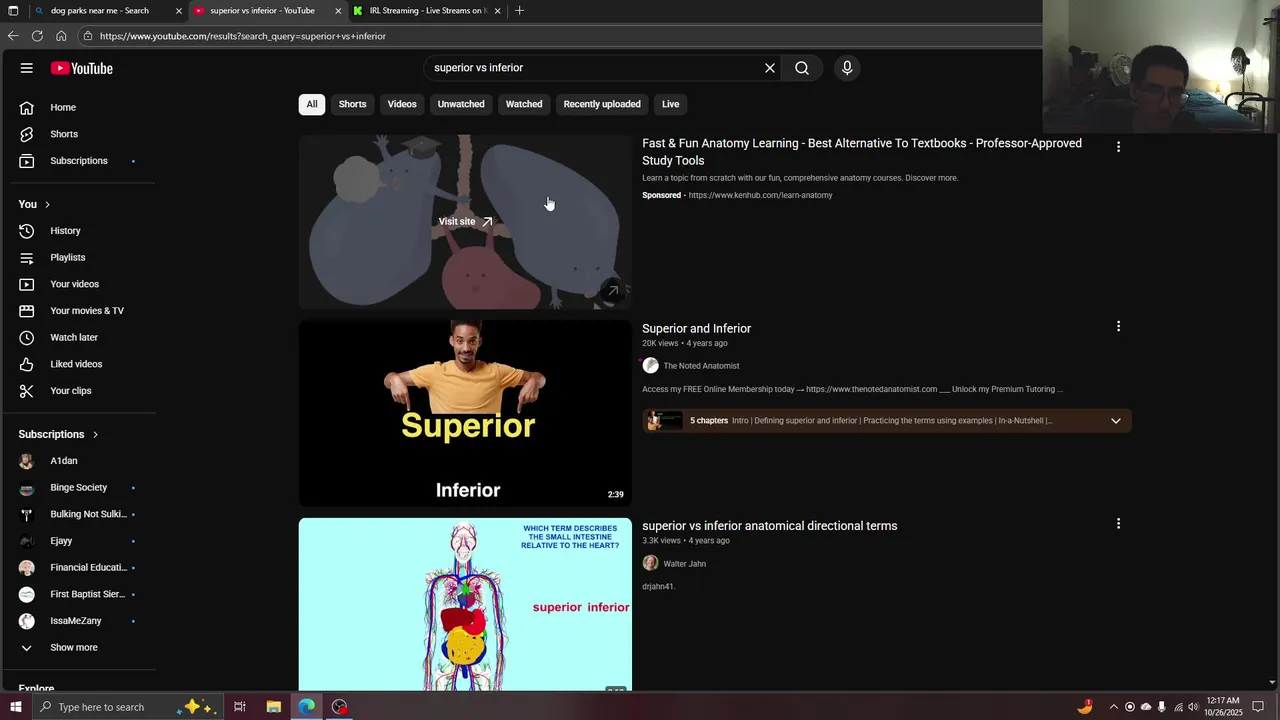Close the dog parks near me tab
This screenshot has width=1280, height=720.
point(179,11)
